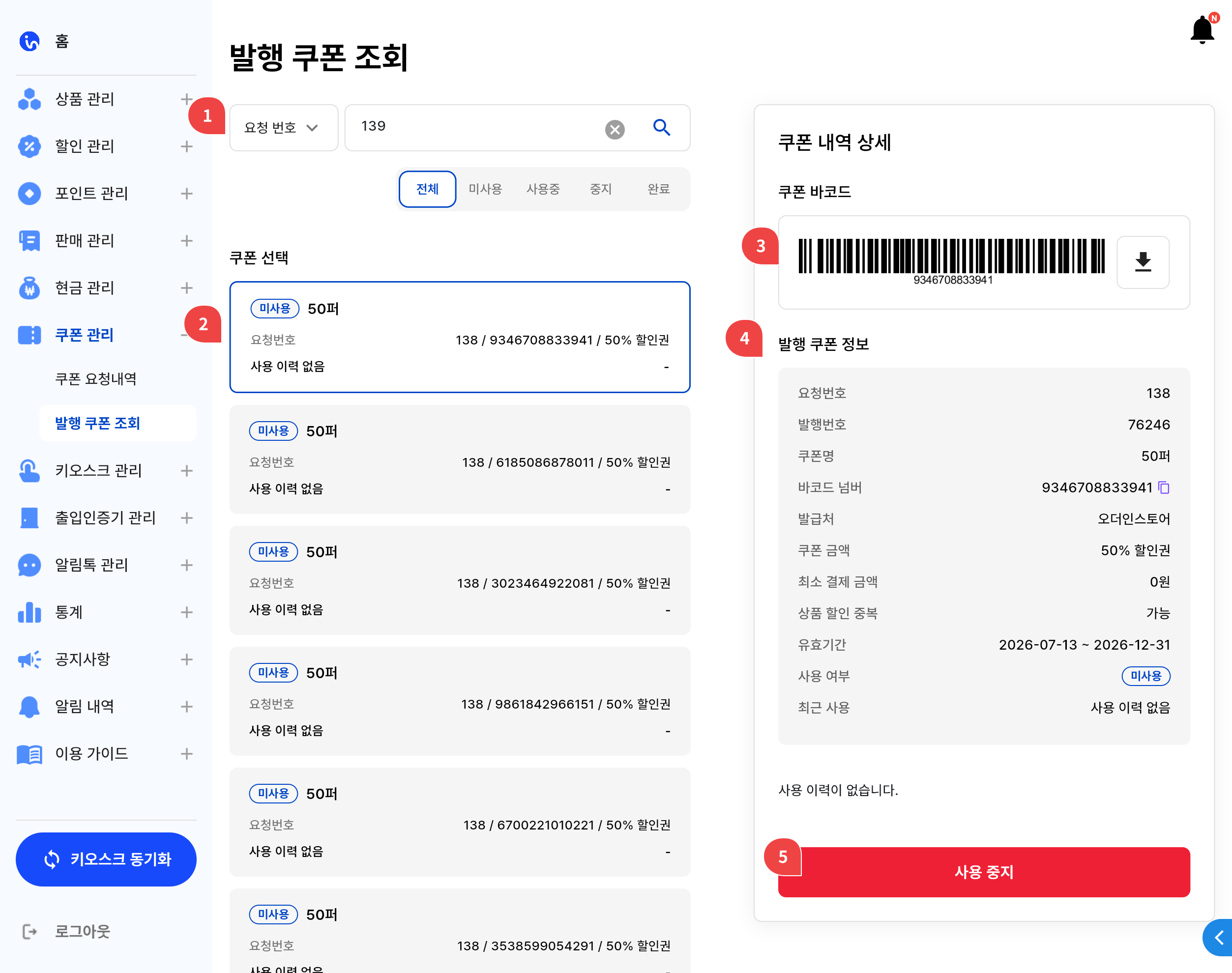Switch to the 중지 filter tab
Viewport: 1232px width, 973px height.
pos(601,189)
